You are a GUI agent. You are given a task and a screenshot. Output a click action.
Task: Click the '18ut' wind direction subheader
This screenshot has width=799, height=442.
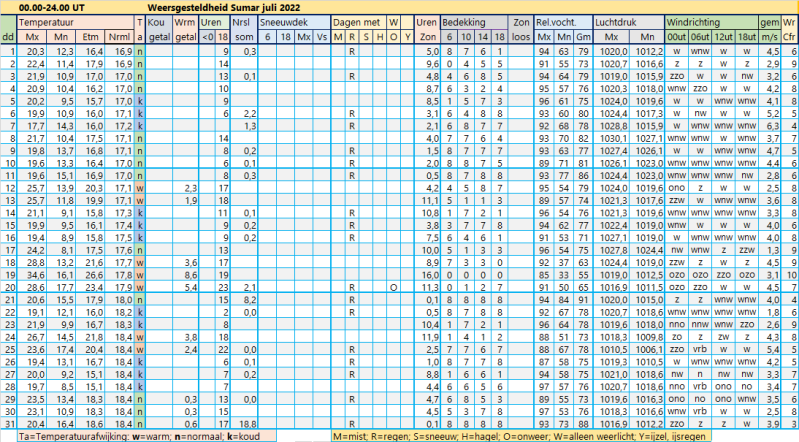click(x=747, y=37)
